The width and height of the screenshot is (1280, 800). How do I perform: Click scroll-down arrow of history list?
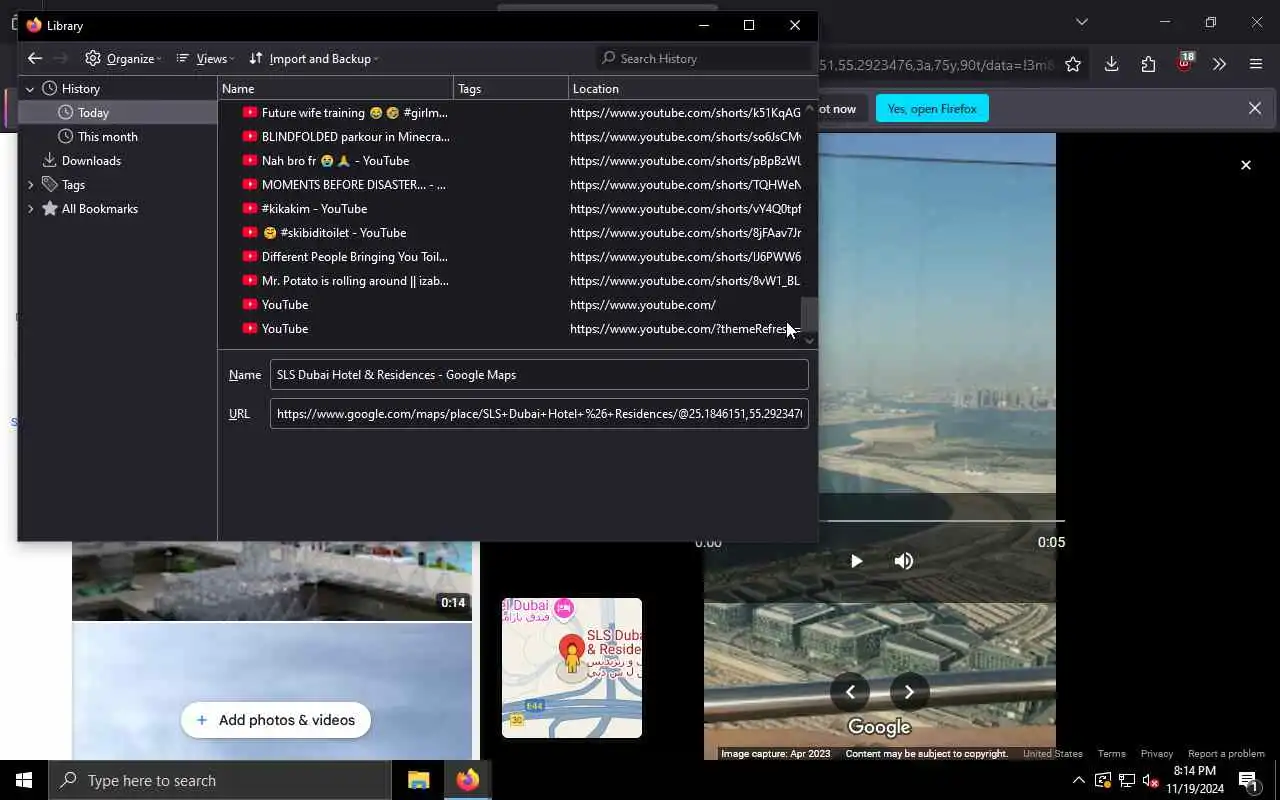click(x=810, y=341)
